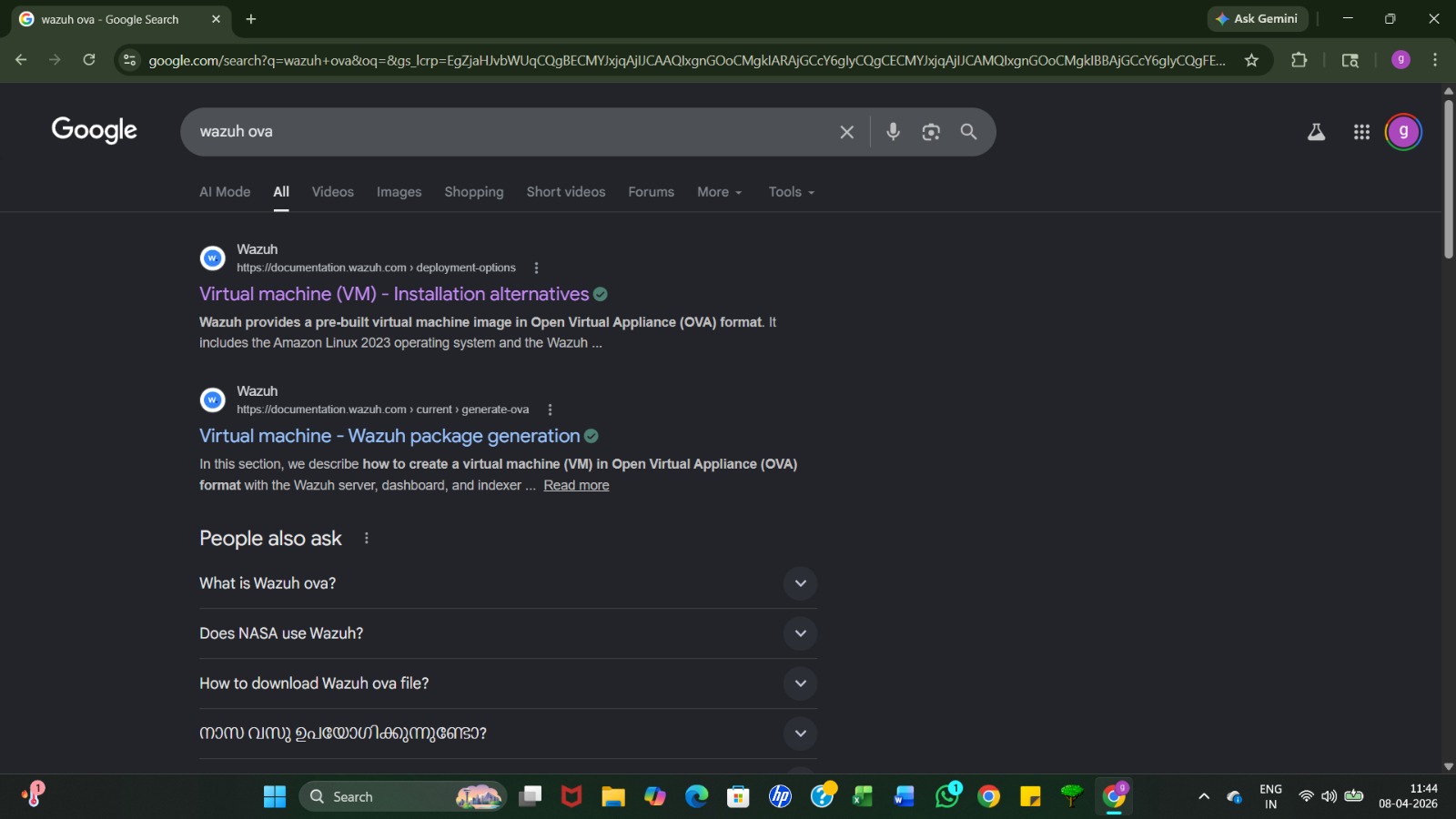Open Task View from the taskbar

(x=530, y=797)
